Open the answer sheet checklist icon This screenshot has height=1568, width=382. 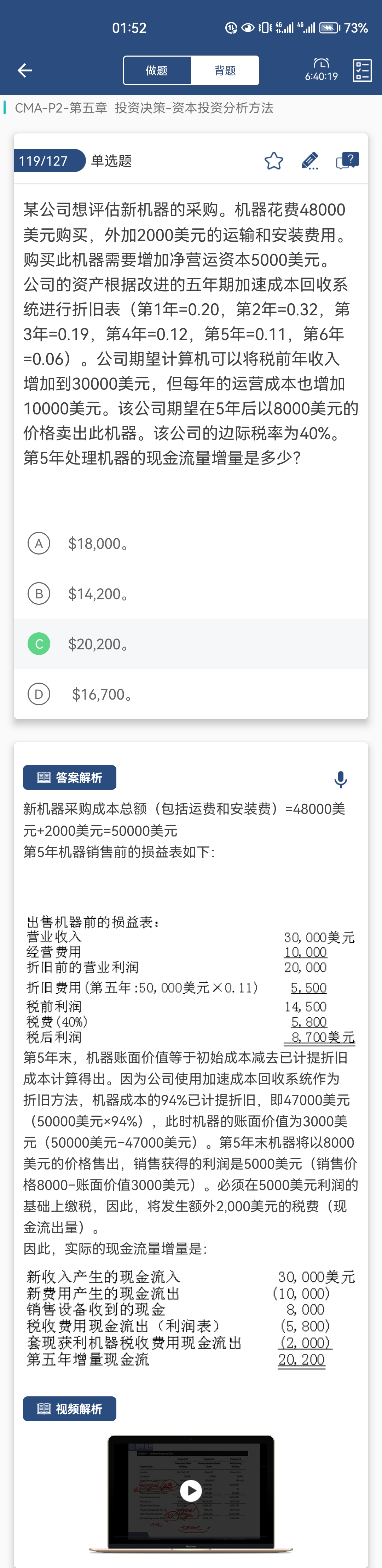[x=362, y=71]
